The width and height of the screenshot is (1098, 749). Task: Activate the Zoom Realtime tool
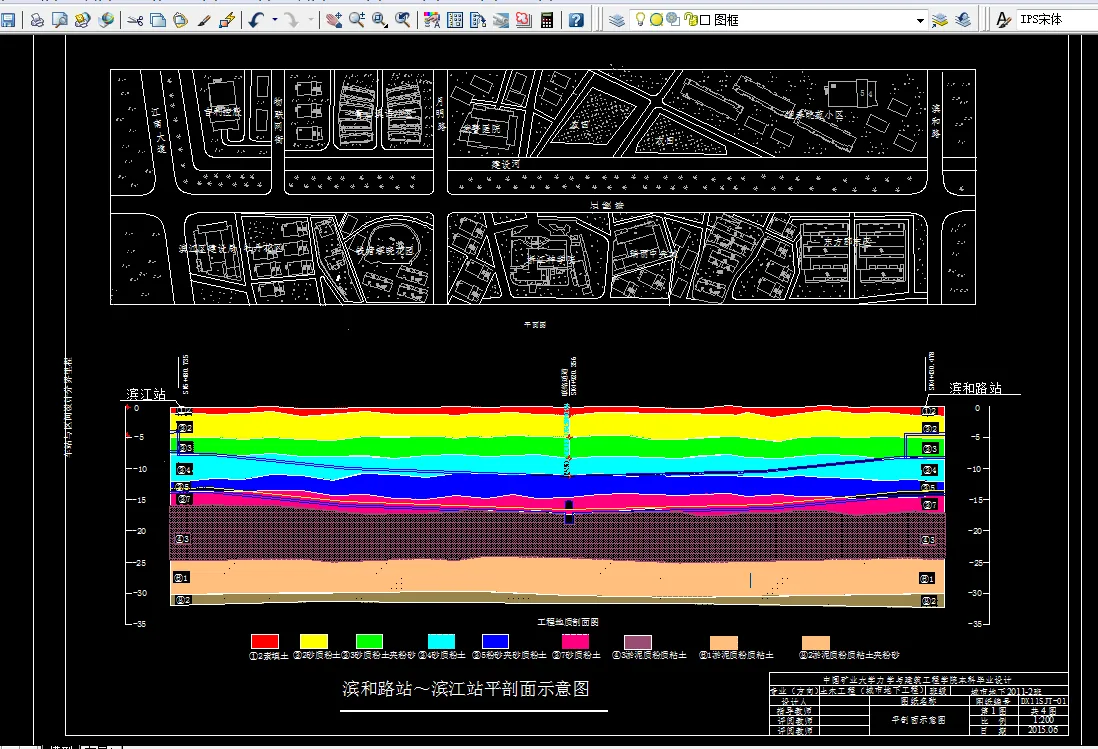coord(357,20)
